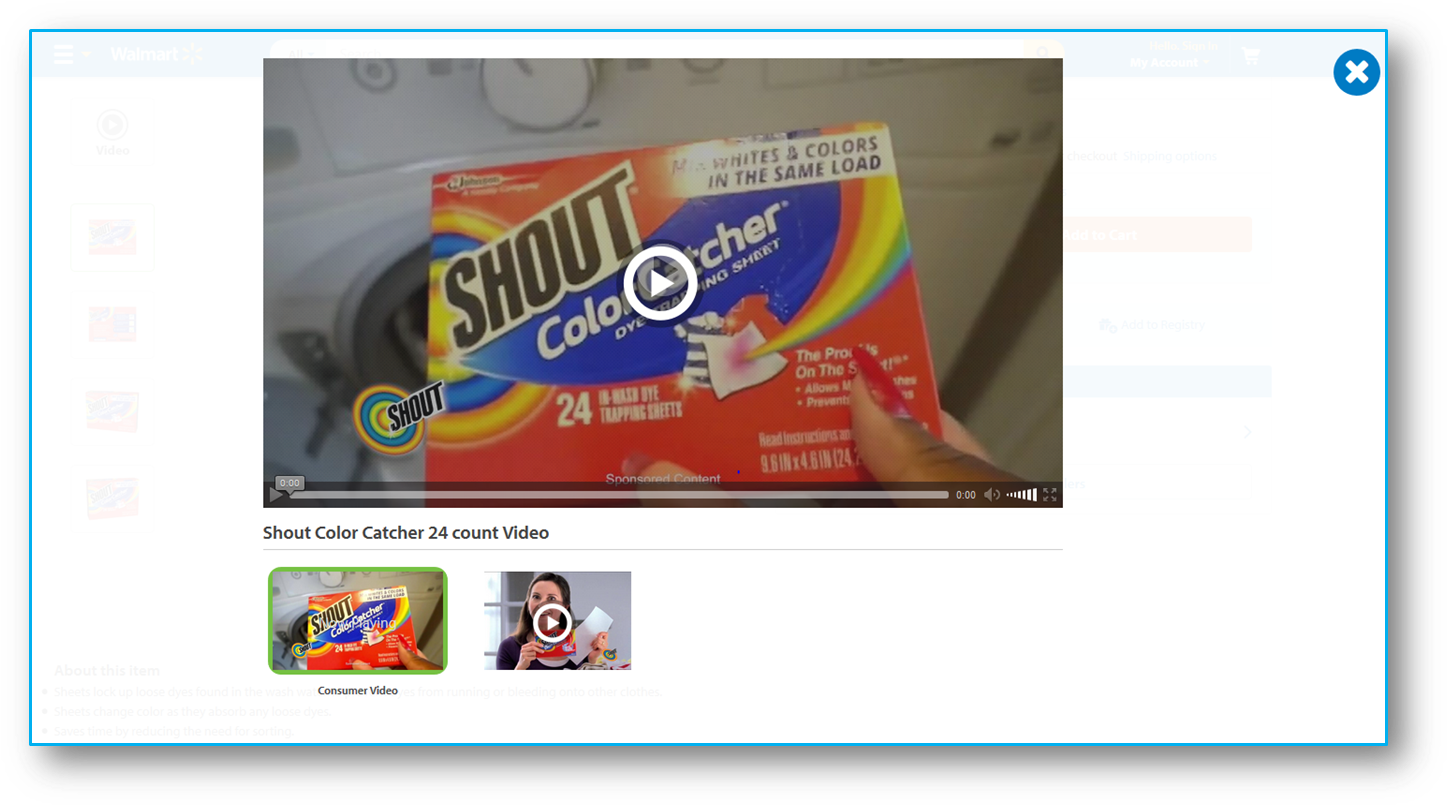1447x805 pixels.
Task: Open the All departments dropdown in the search bar
Action: point(300,54)
